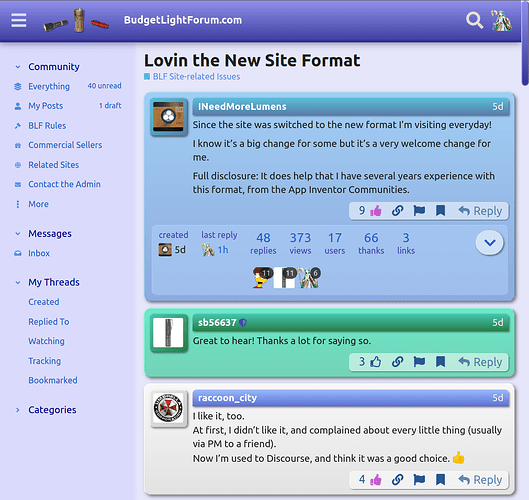
Task: Expand topic details chevron button
Action: click(x=490, y=242)
